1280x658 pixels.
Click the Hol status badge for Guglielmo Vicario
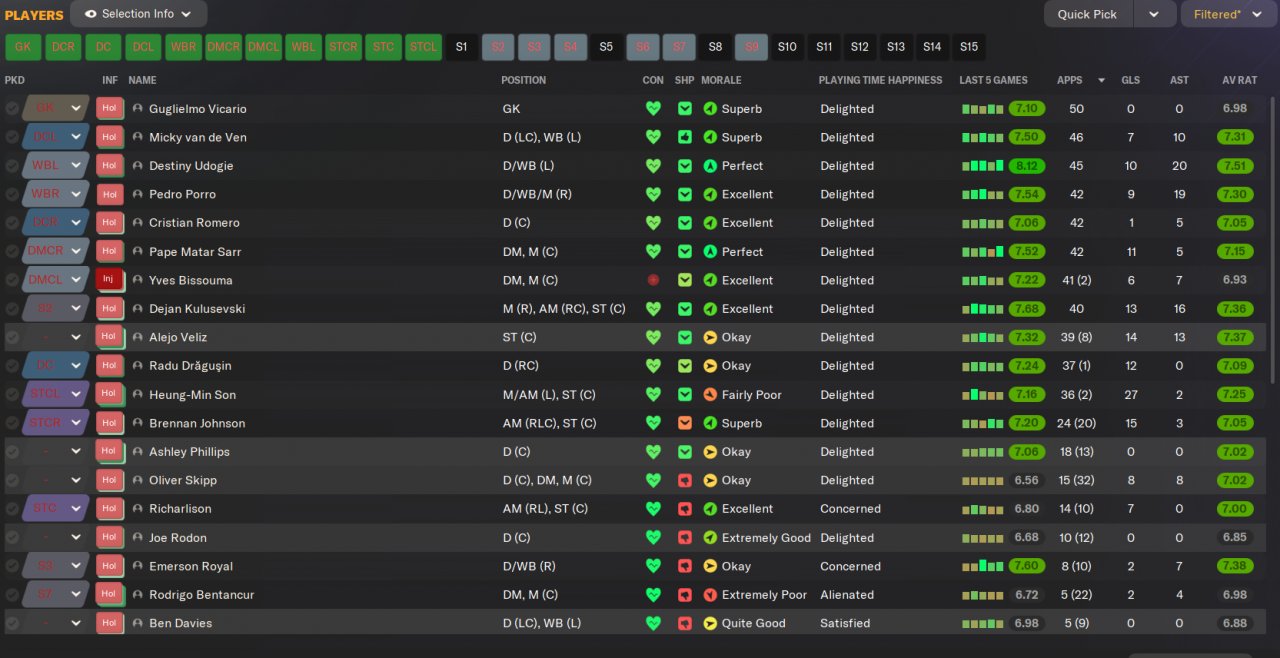(109, 108)
